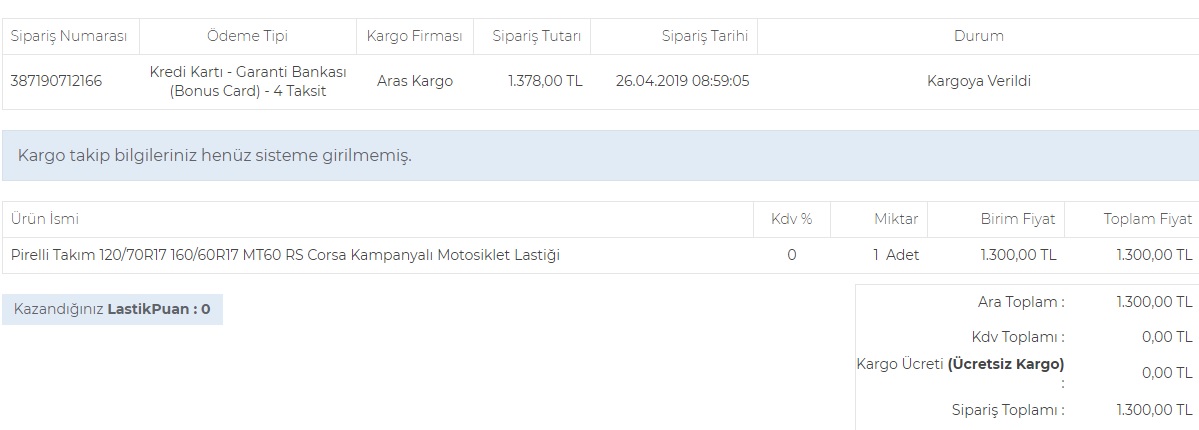Viewport: 1199px width, 430px height.
Task: Click the Ürün İsmi column header
Action: tap(45, 219)
